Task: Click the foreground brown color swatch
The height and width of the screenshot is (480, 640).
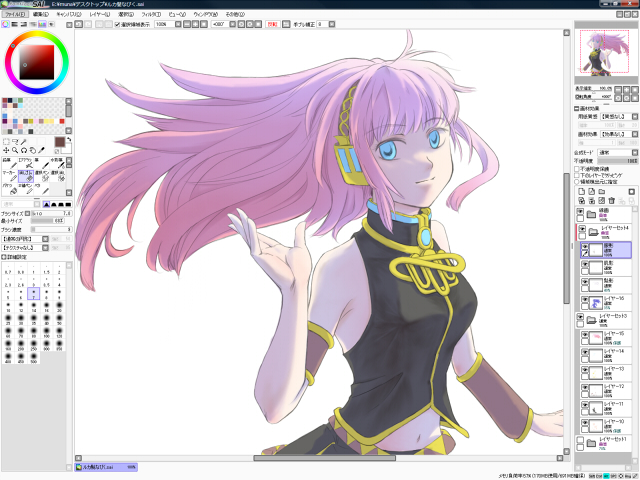Action: click(x=60, y=142)
